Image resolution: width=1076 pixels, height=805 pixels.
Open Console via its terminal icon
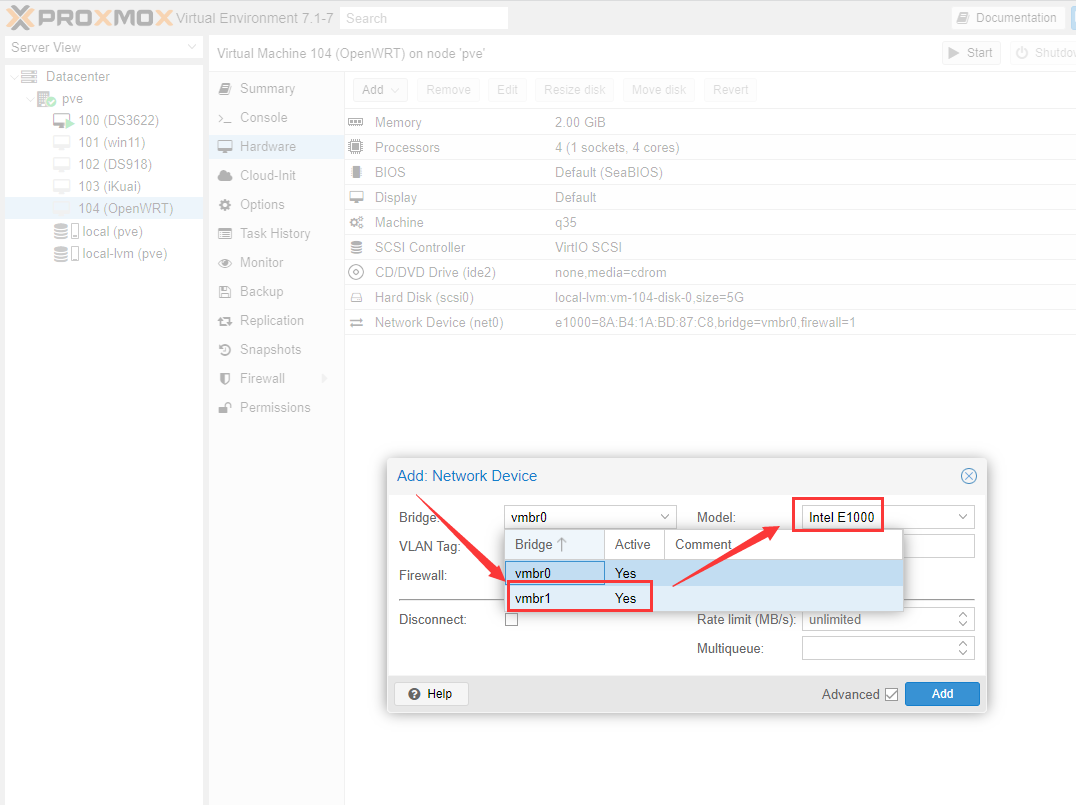click(224, 118)
